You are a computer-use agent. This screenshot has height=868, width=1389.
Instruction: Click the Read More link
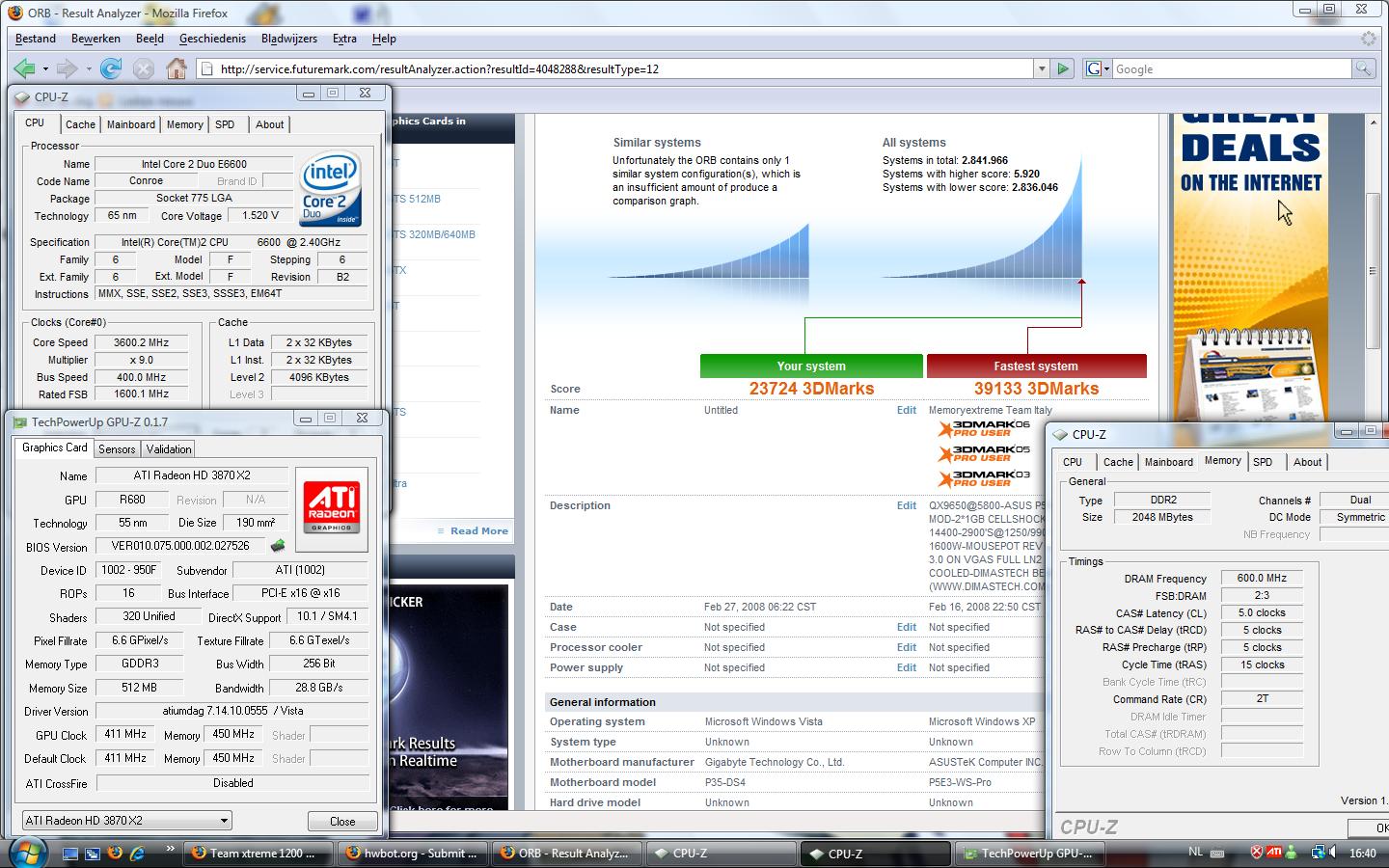click(x=478, y=530)
